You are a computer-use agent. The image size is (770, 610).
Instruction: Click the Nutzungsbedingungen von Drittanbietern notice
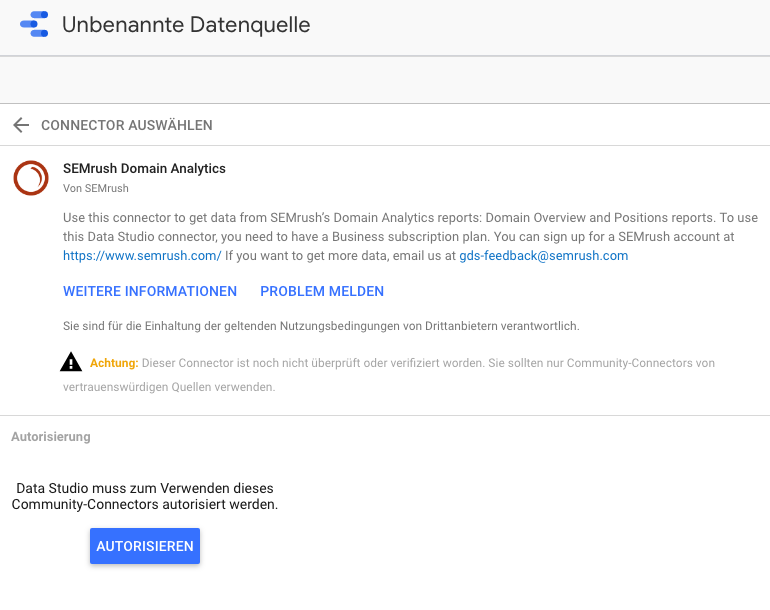click(x=321, y=326)
